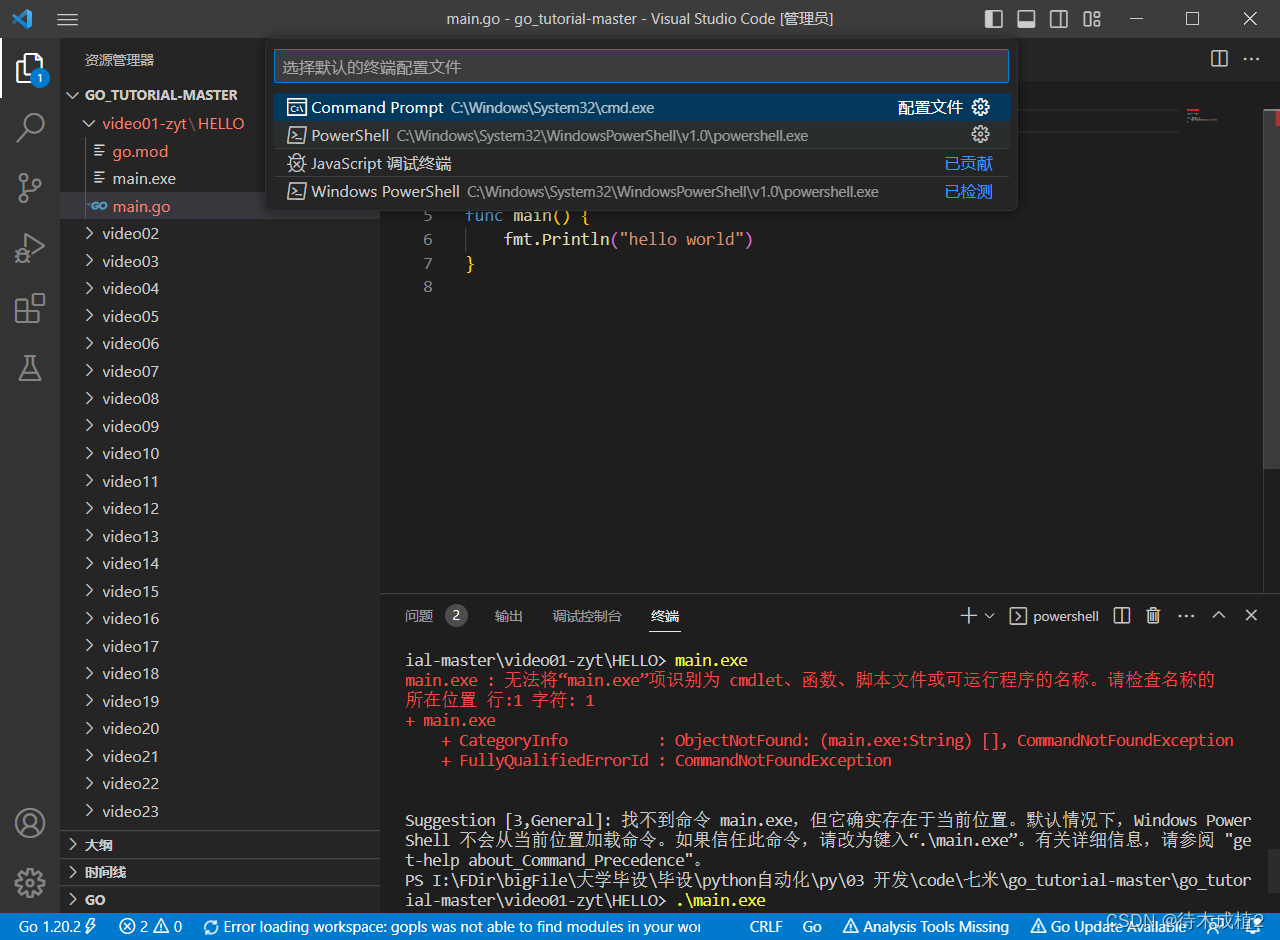
Task: Open Run and Debug view
Action: 30,247
